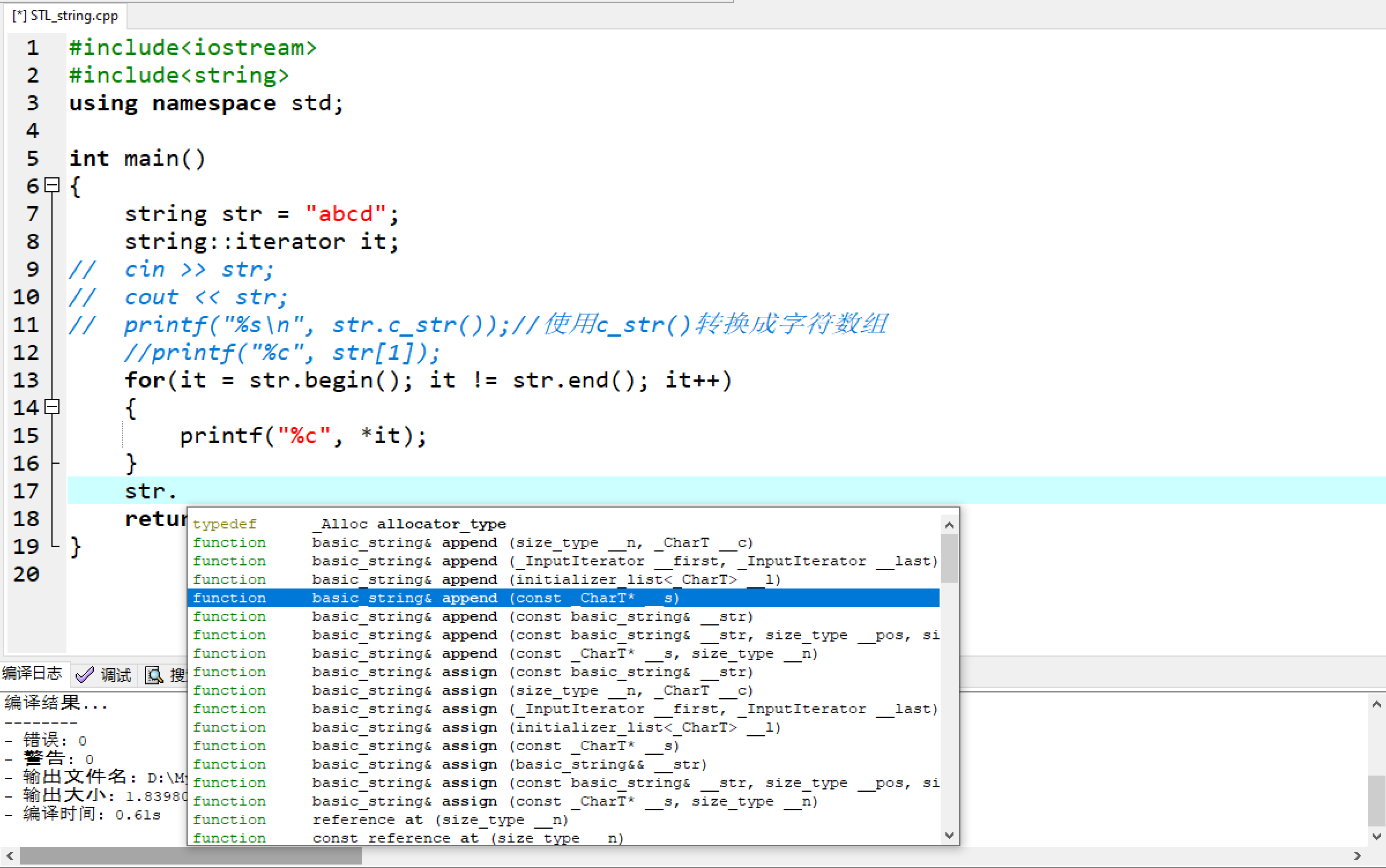Select append (_InputIterator __first, __last)
Viewport: 1386px width, 868px height.
pos(564,561)
